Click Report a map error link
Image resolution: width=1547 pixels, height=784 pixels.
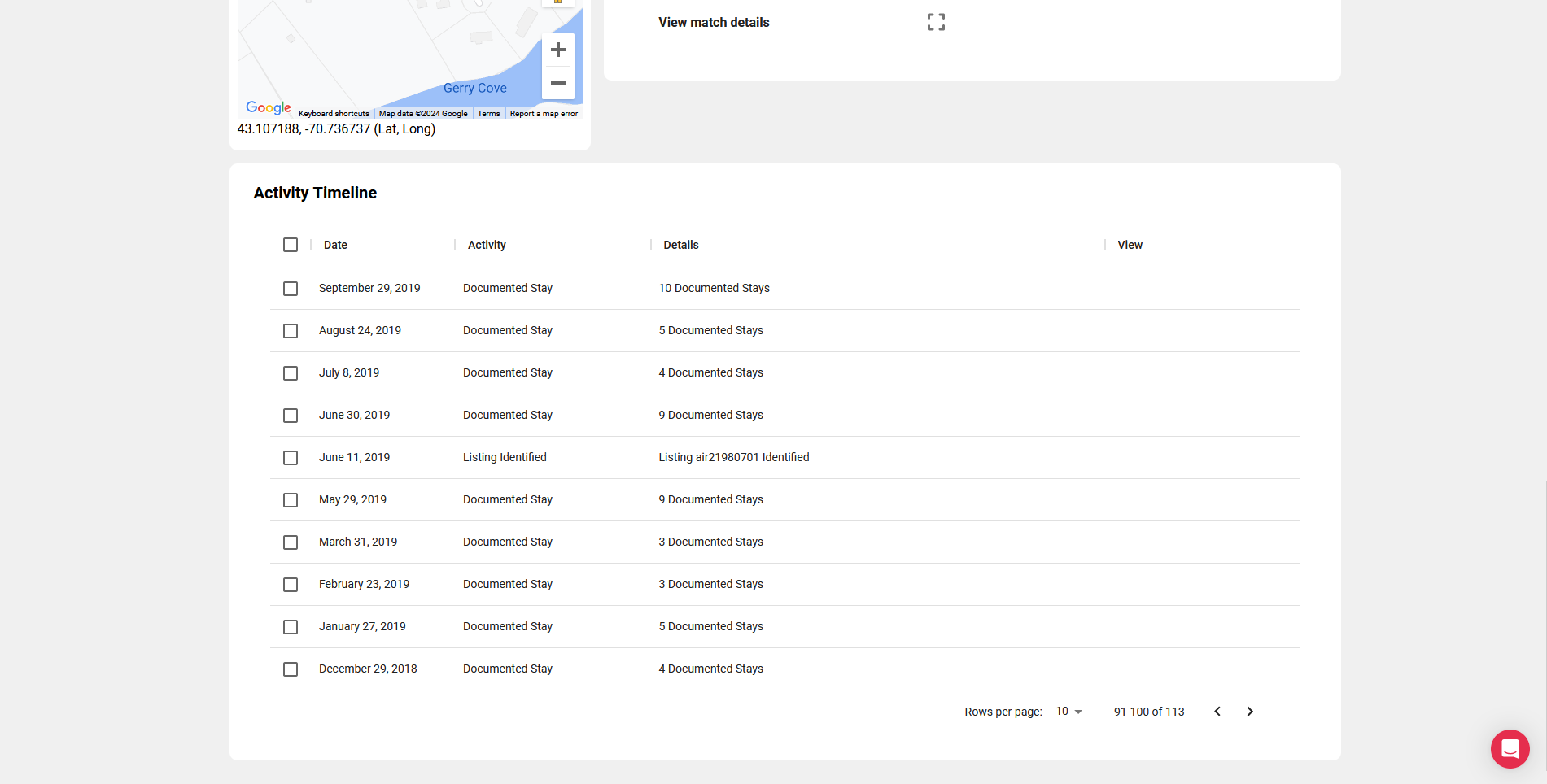tap(544, 114)
